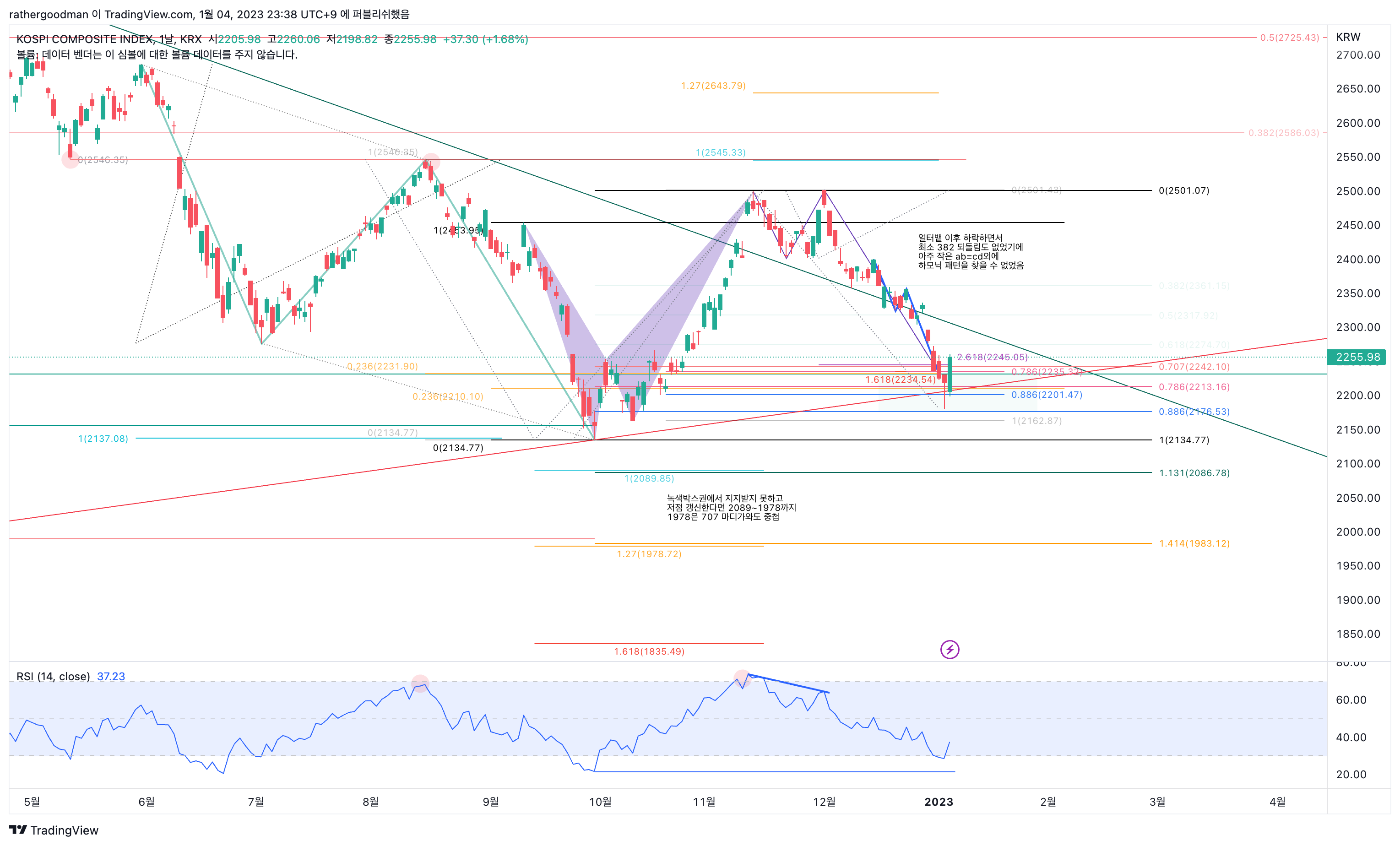The image size is (1400, 846).
Task: Select the 0.886(2176.53) blue level label
Action: pyautogui.click(x=1194, y=412)
